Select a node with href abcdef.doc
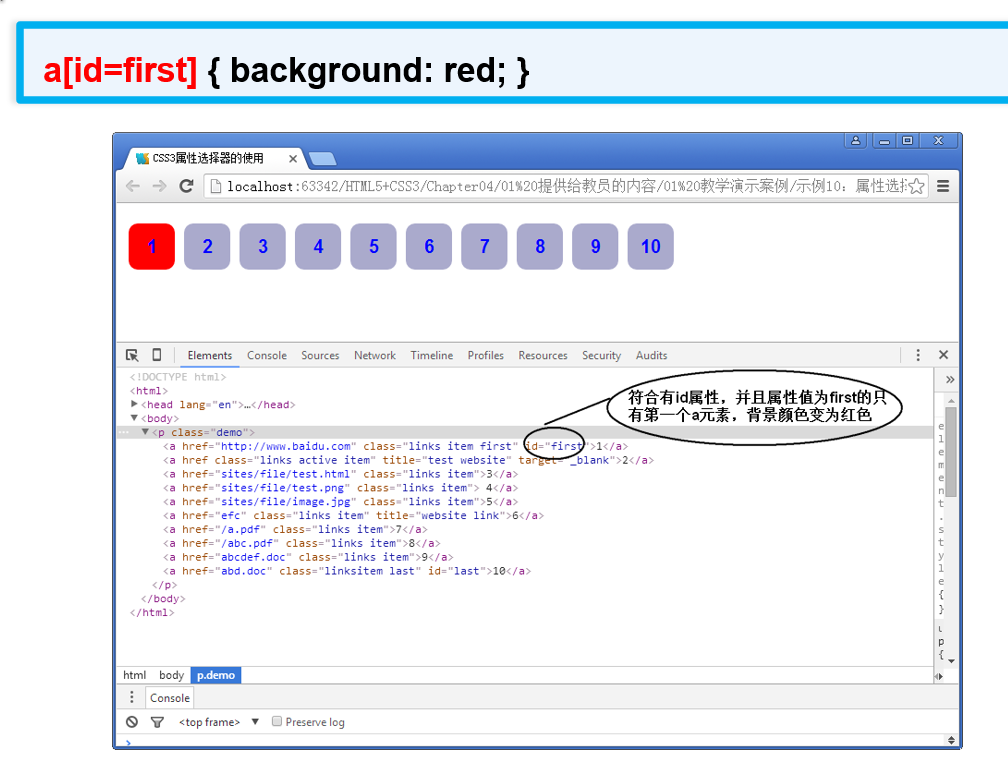The height and width of the screenshot is (775, 1008). 308,557
